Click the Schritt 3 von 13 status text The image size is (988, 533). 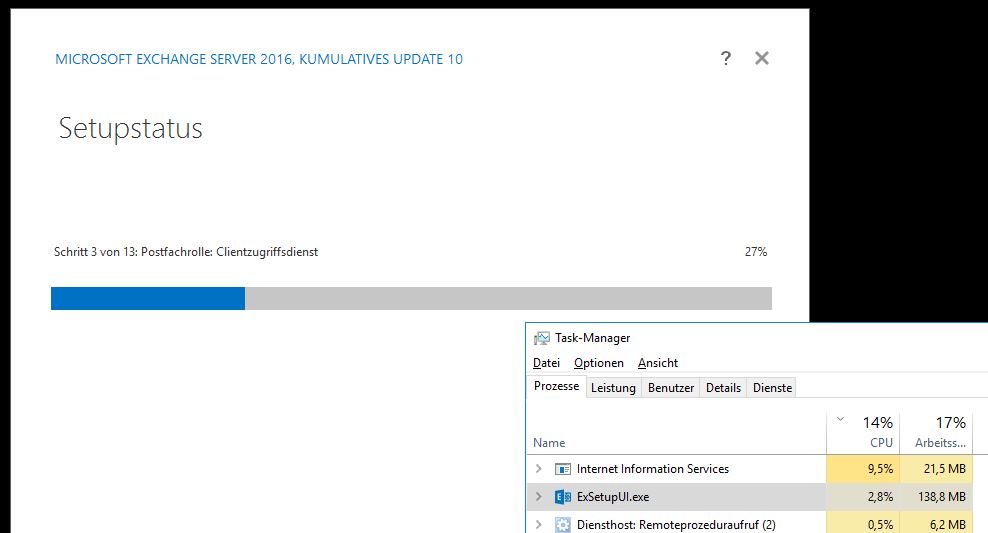(x=186, y=252)
